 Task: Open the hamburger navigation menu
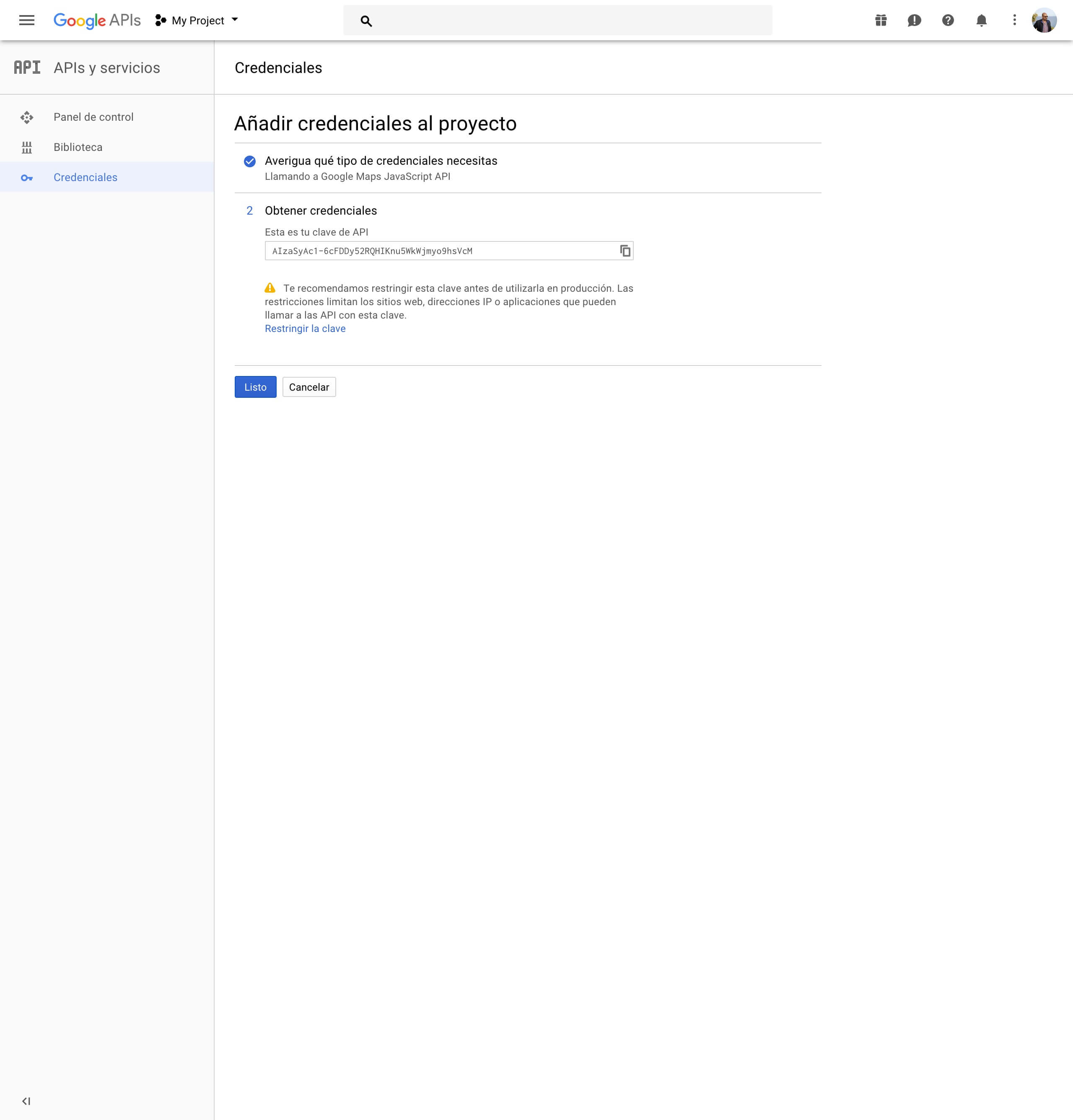coord(26,21)
